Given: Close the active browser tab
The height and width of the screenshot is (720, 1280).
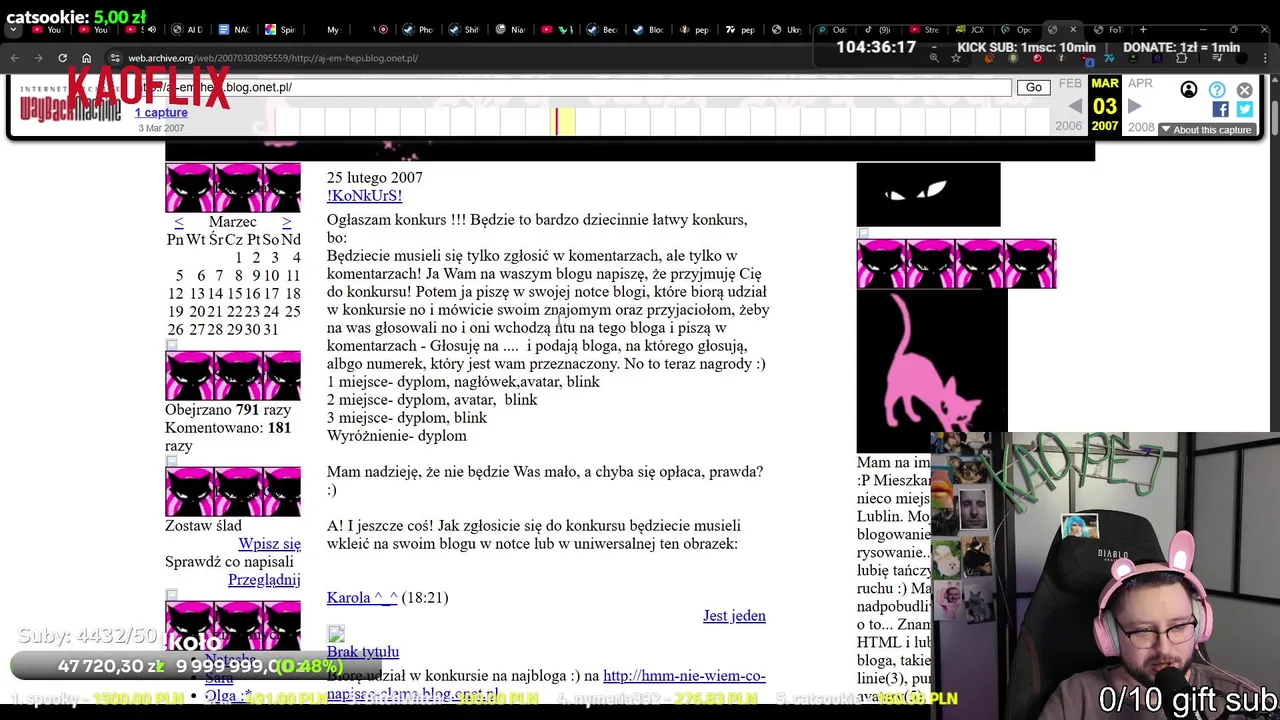Looking at the screenshot, I should tap(1073, 29).
